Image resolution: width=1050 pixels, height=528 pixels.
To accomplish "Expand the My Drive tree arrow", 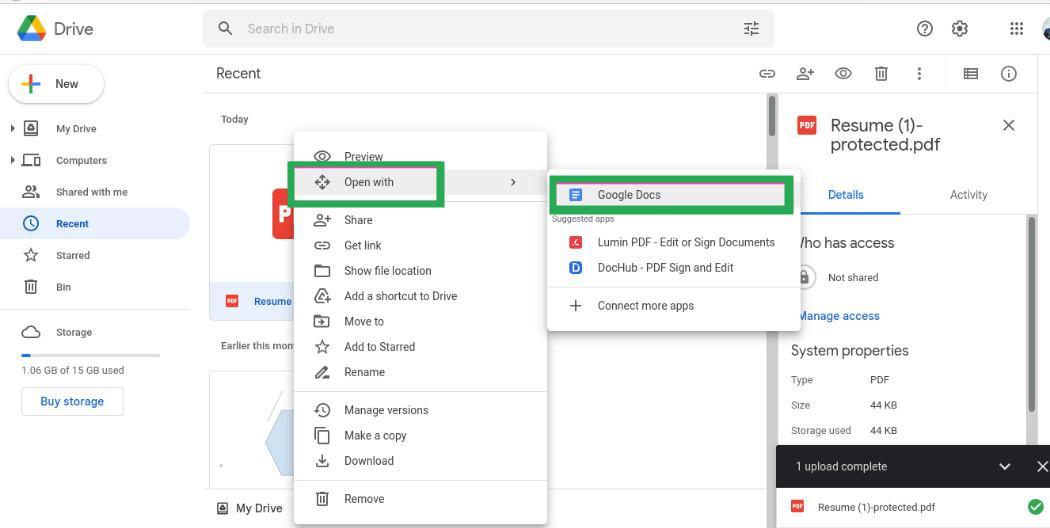I will click(13, 128).
